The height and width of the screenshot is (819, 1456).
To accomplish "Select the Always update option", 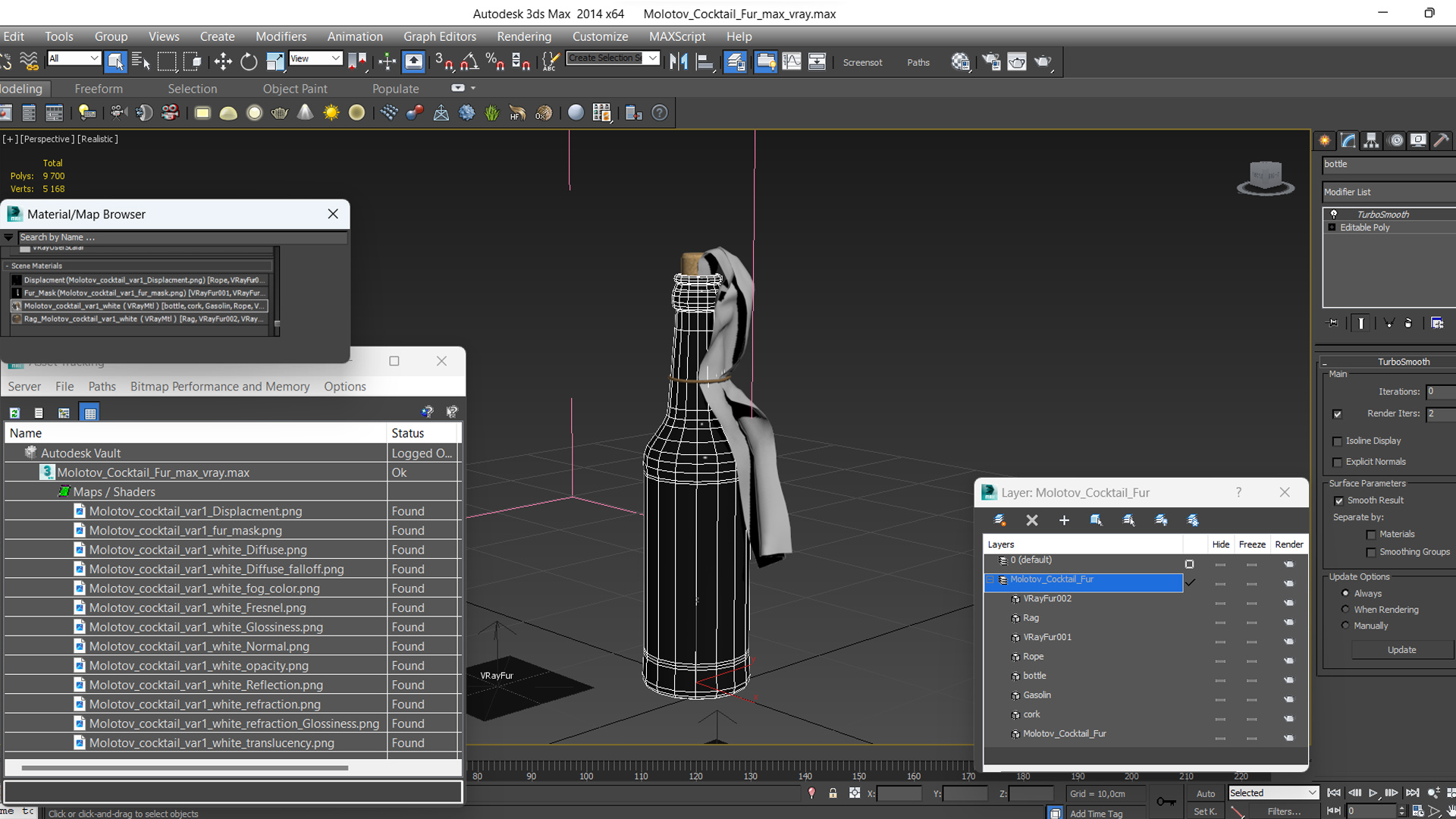I will (1345, 593).
